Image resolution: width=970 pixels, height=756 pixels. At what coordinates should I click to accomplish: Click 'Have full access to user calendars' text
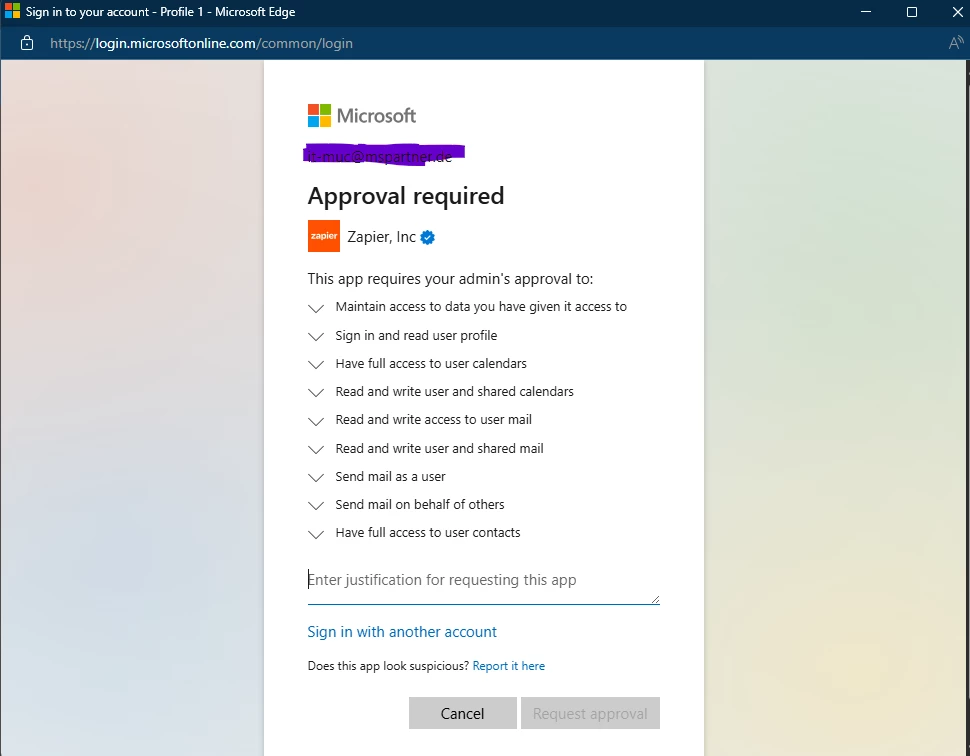[x=431, y=364]
